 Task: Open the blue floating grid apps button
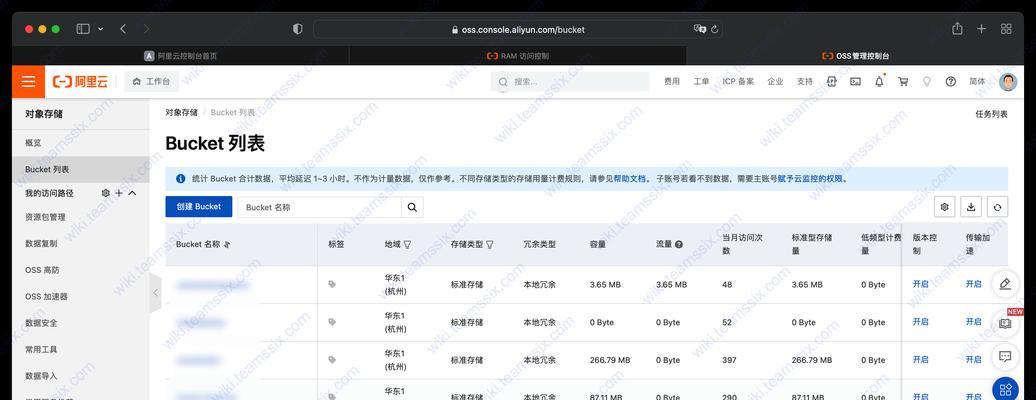tap(1006, 389)
